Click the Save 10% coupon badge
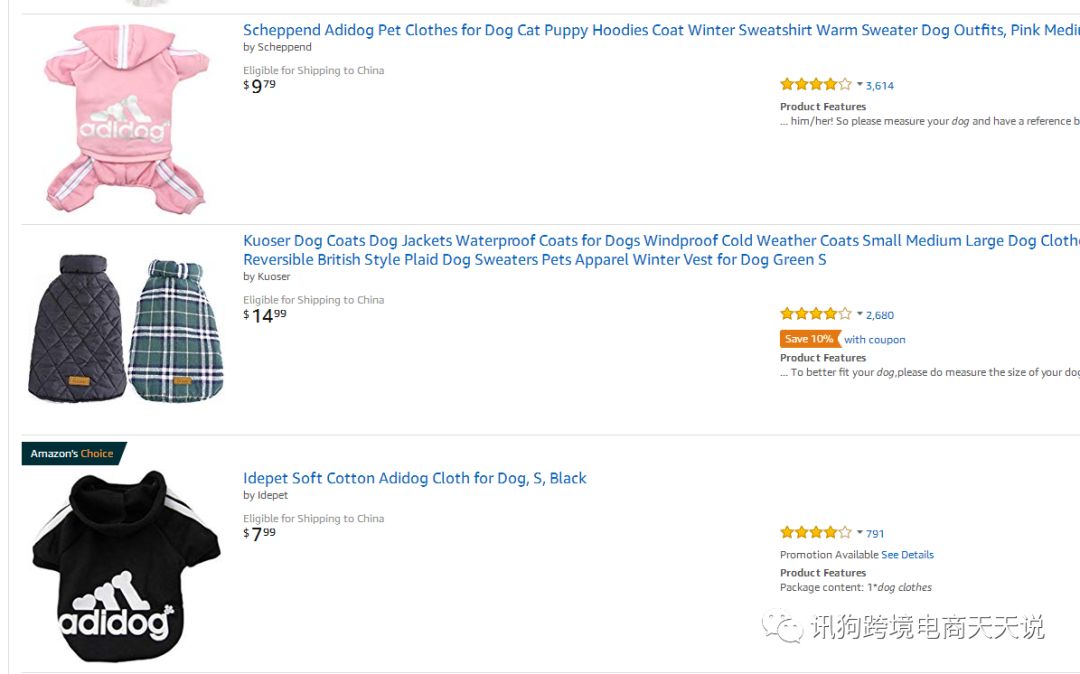Screen dimensions: 1080x674 tap(808, 339)
